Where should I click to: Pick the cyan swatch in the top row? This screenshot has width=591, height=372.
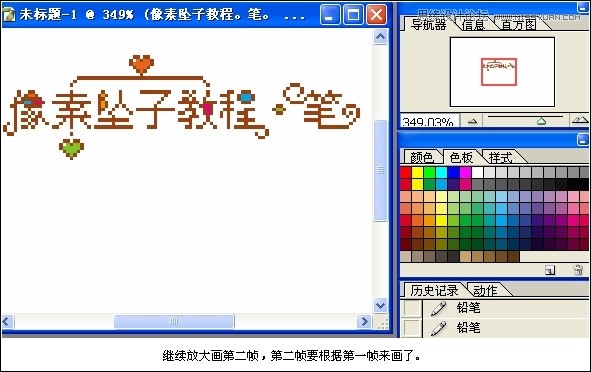pyautogui.click(x=441, y=173)
